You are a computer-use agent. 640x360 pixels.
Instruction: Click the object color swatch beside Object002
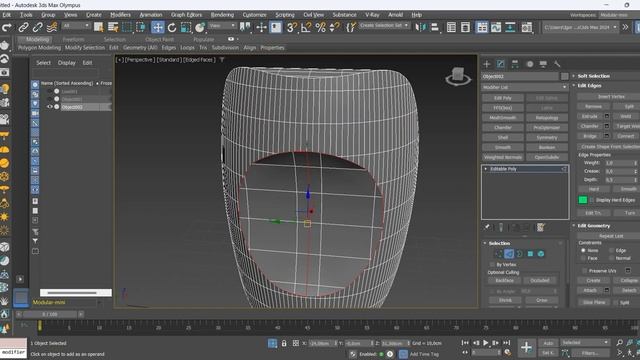point(564,76)
